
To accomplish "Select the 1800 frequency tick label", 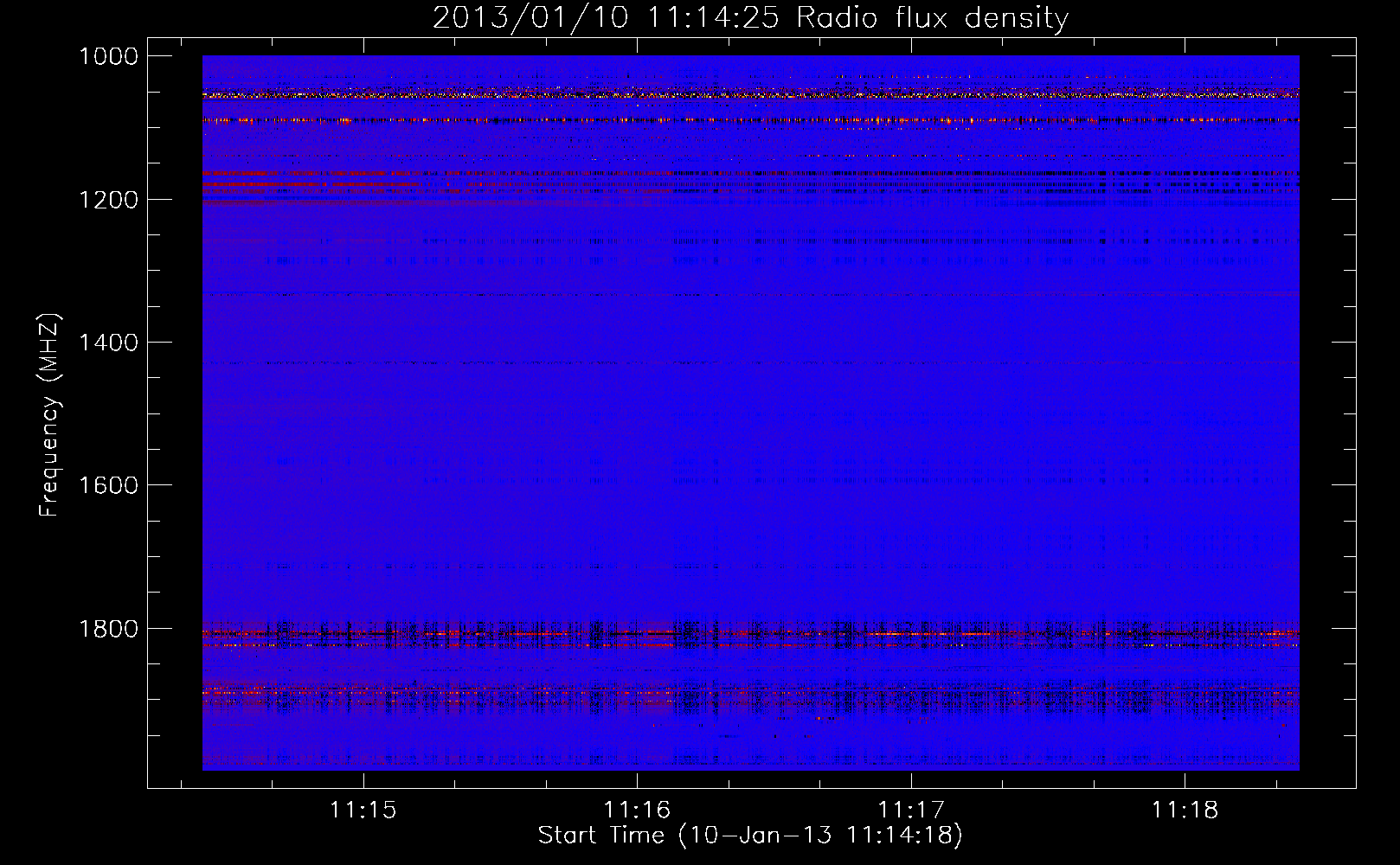I will pyautogui.click(x=108, y=629).
